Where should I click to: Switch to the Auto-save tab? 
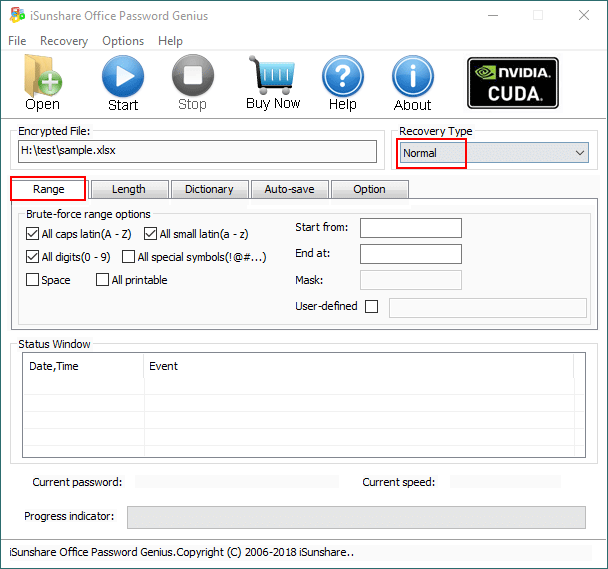pos(289,189)
